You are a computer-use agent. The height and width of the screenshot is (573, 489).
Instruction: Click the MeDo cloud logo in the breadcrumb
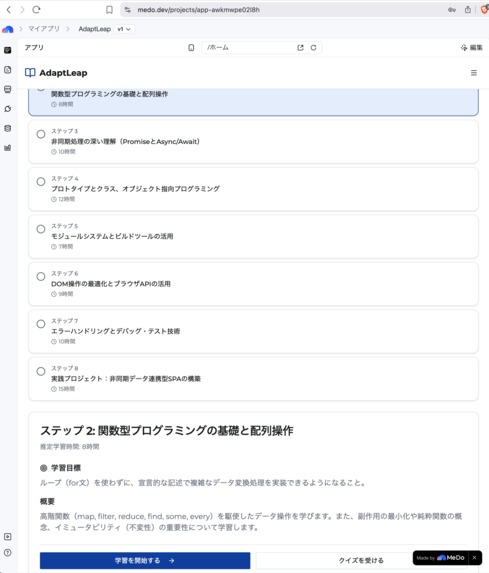click(x=7, y=29)
